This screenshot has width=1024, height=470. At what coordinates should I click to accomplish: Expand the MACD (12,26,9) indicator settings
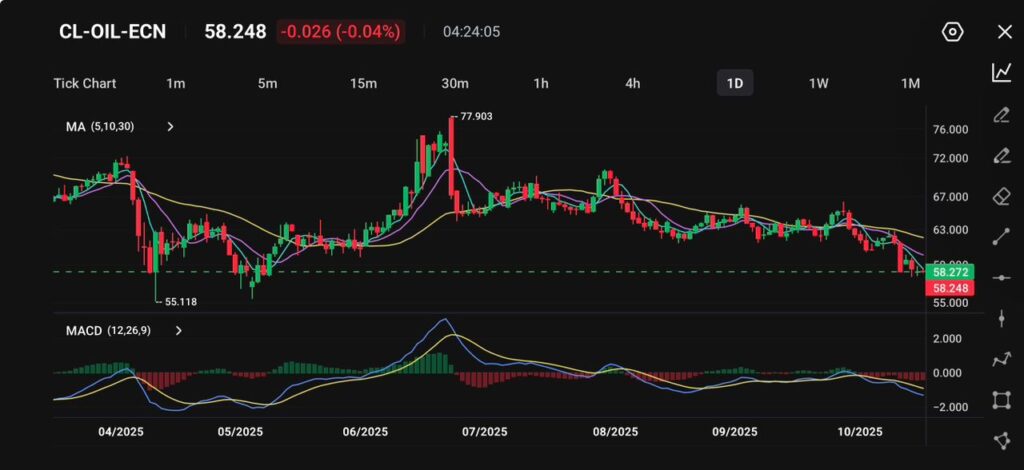[178, 330]
